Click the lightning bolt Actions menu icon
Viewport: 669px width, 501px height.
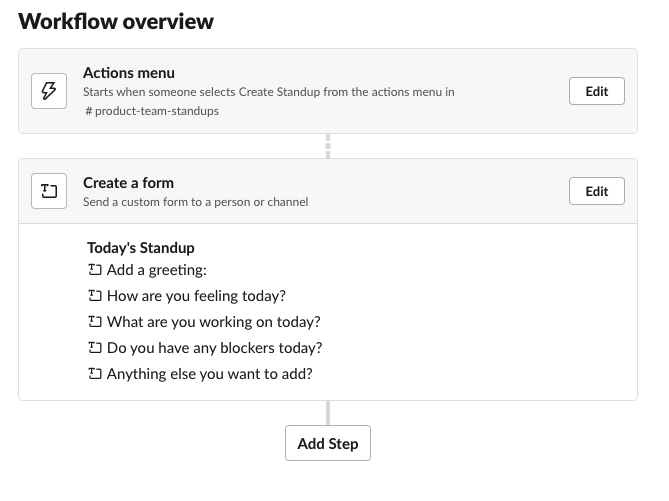[x=49, y=91]
